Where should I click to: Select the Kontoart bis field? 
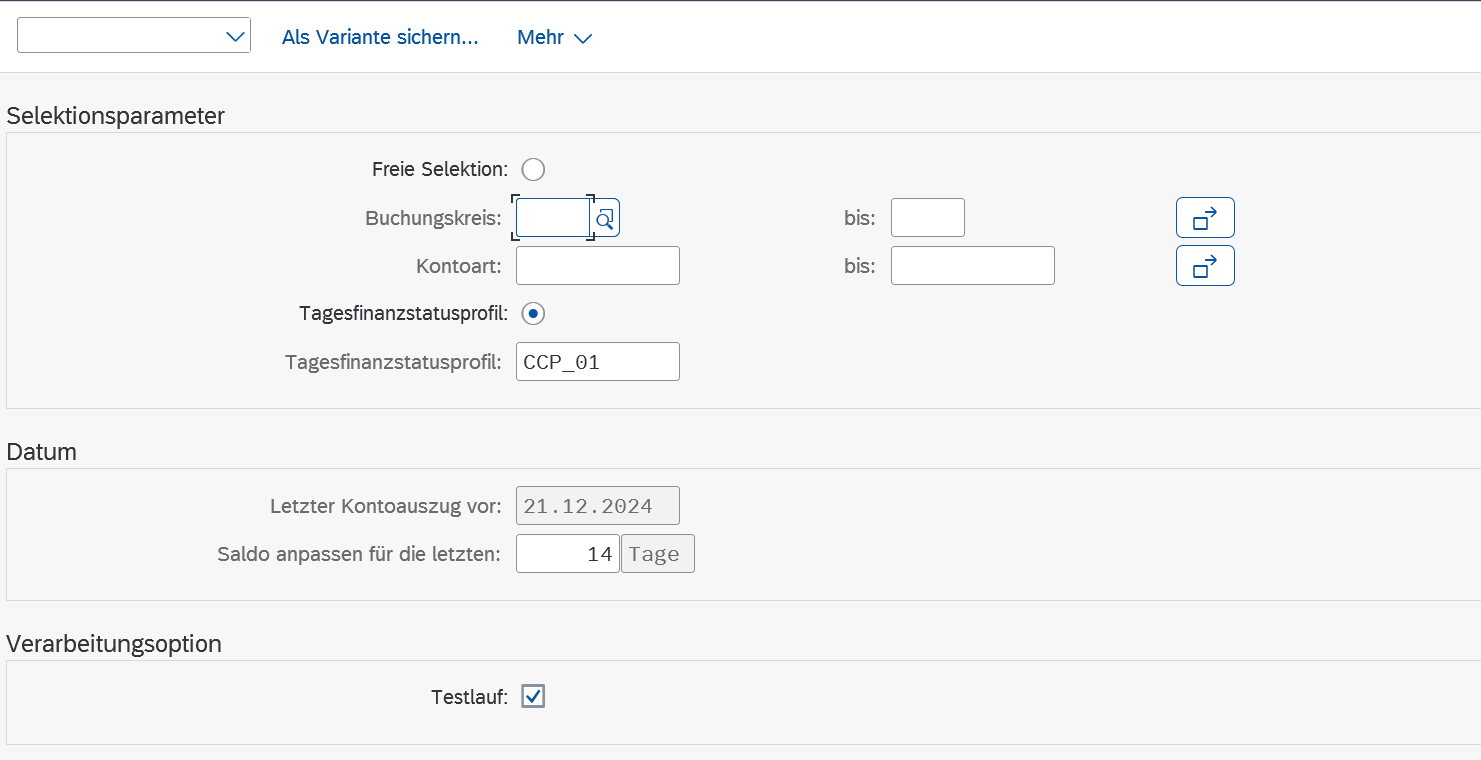coord(972,266)
